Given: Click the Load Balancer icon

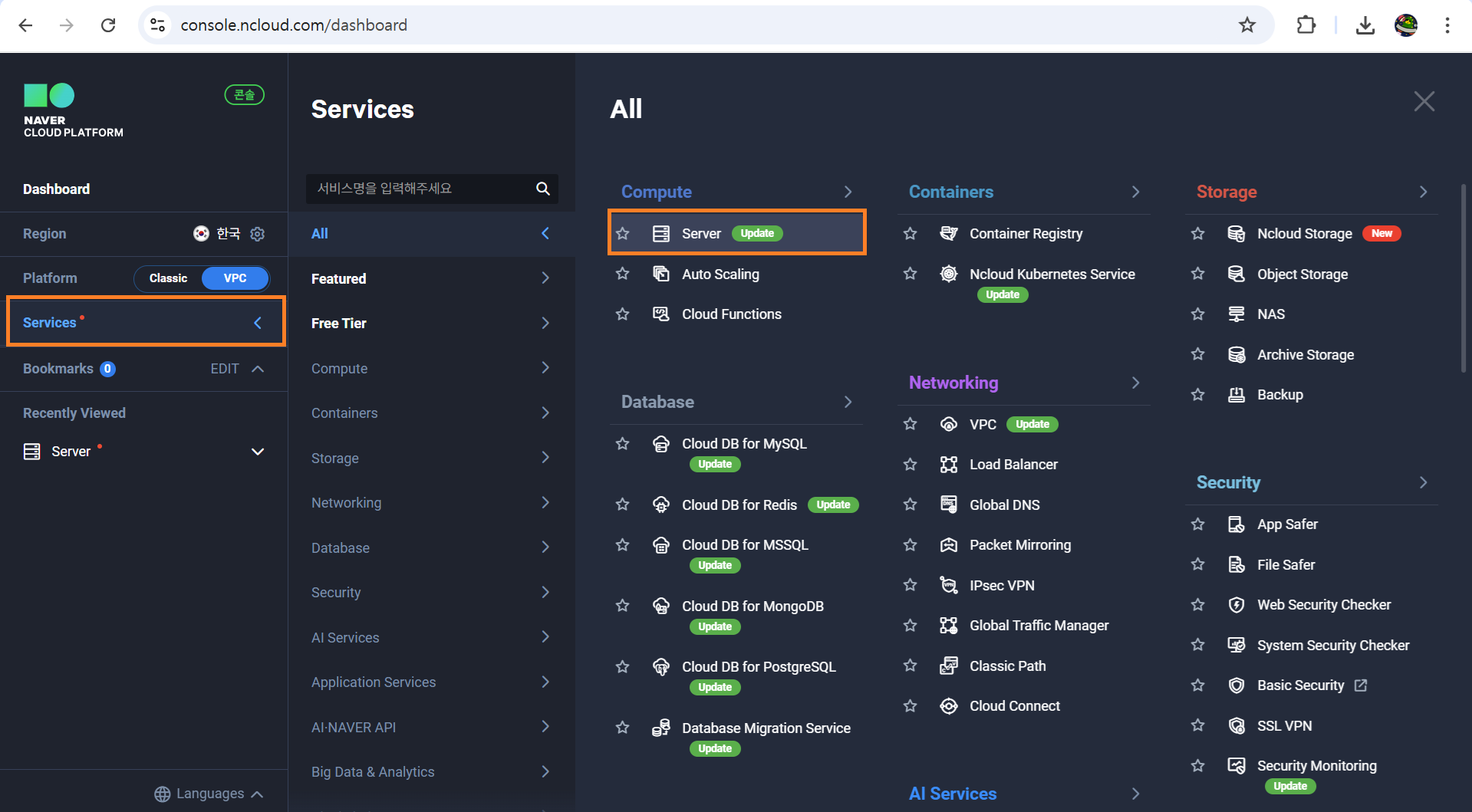Looking at the screenshot, I should point(949,464).
